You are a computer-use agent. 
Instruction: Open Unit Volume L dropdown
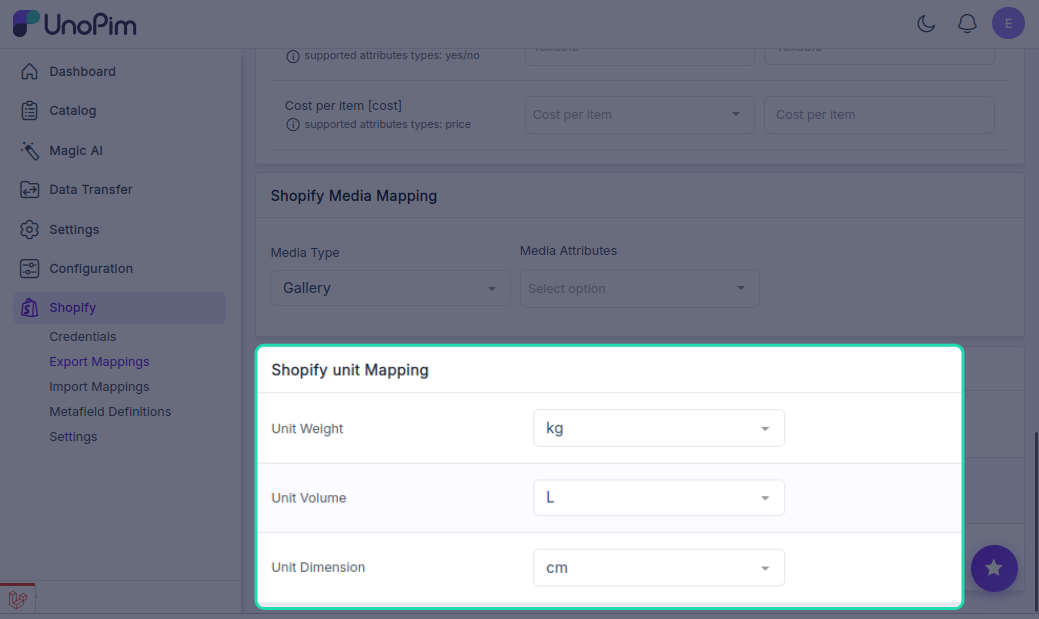(659, 498)
